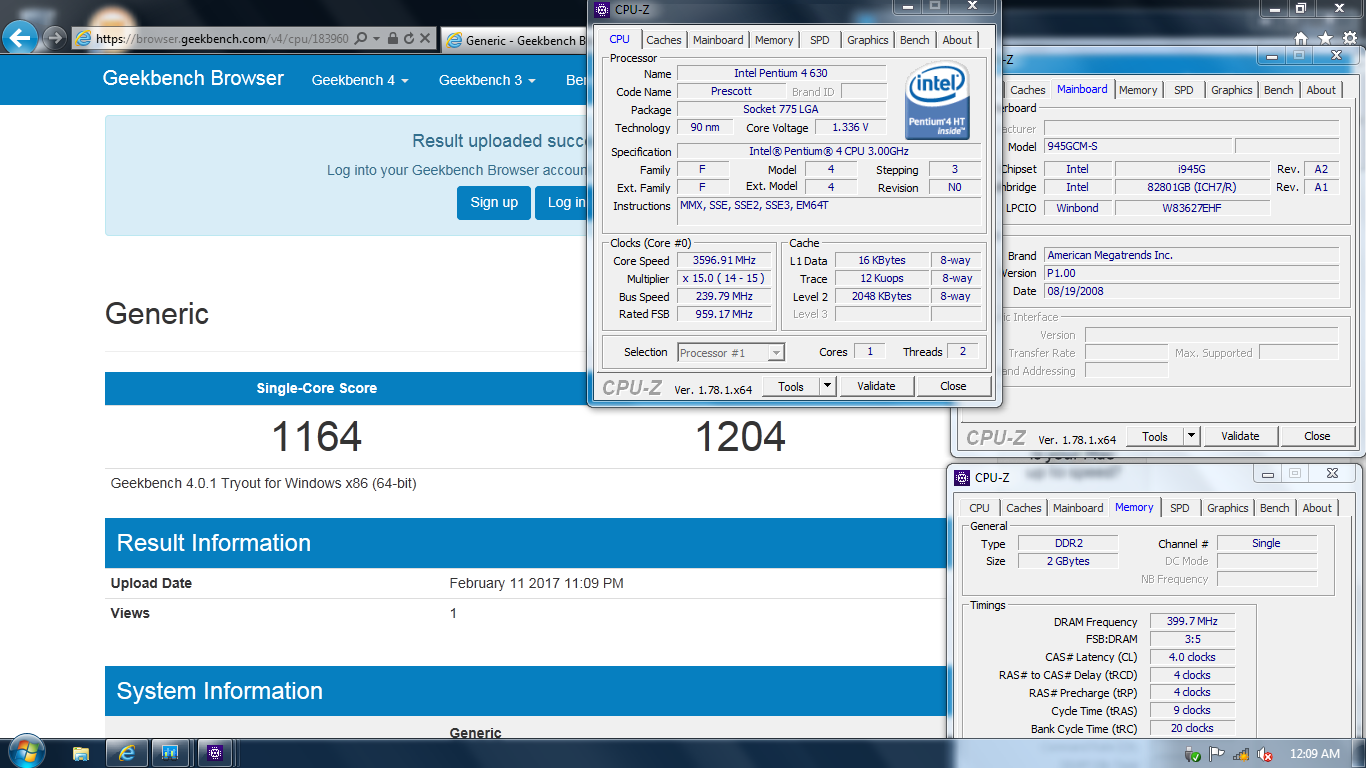Click the search magnifier in the address bar

[x=360, y=38]
